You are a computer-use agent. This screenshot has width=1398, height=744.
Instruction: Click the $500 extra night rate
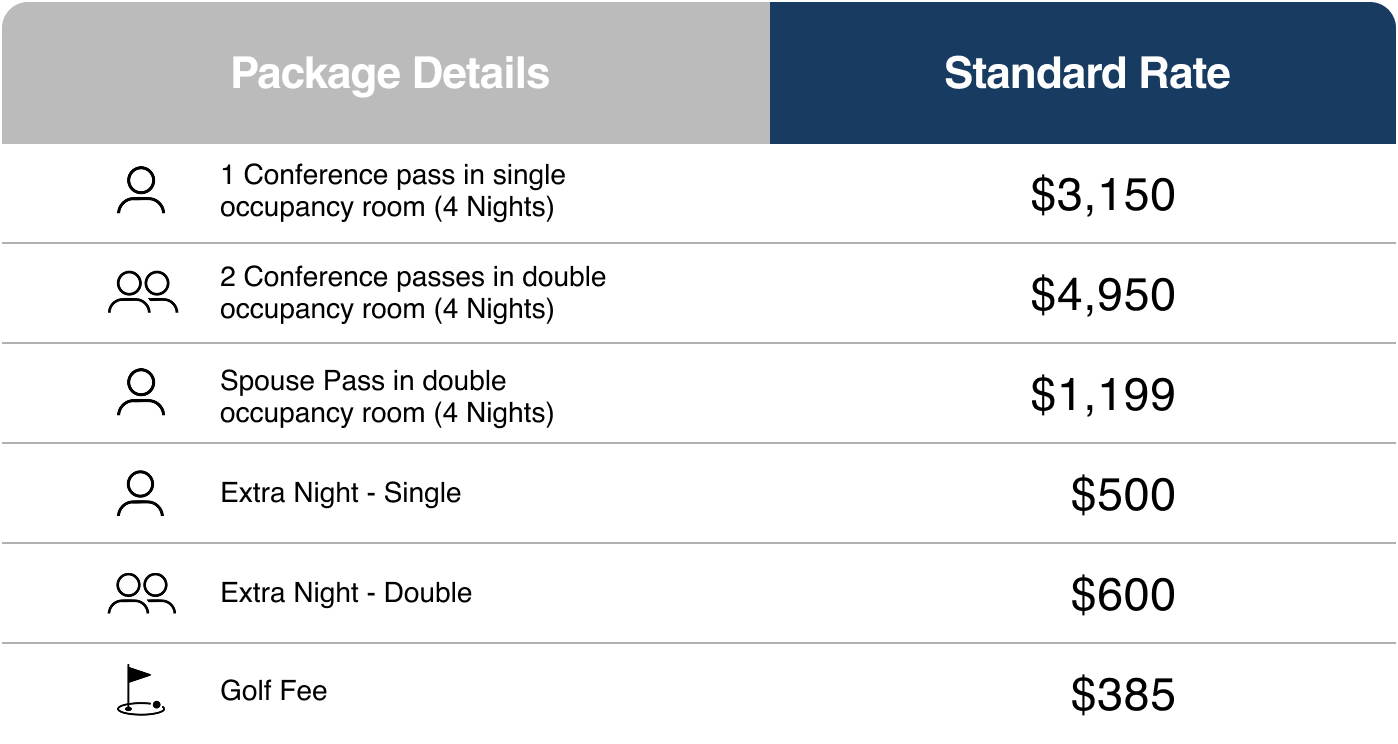[x=1122, y=494]
